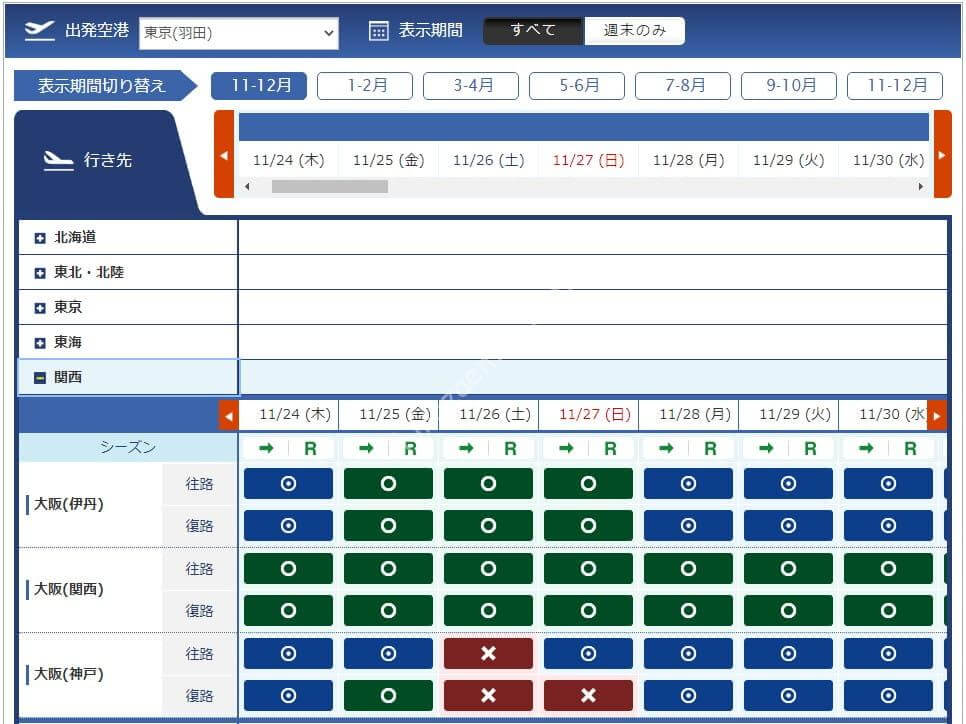The height and width of the screenshot is (724, 966).
Task: Switch to the highlighted 11-12月 period tab
Action: pyautogui.click(x=259, y=85)
